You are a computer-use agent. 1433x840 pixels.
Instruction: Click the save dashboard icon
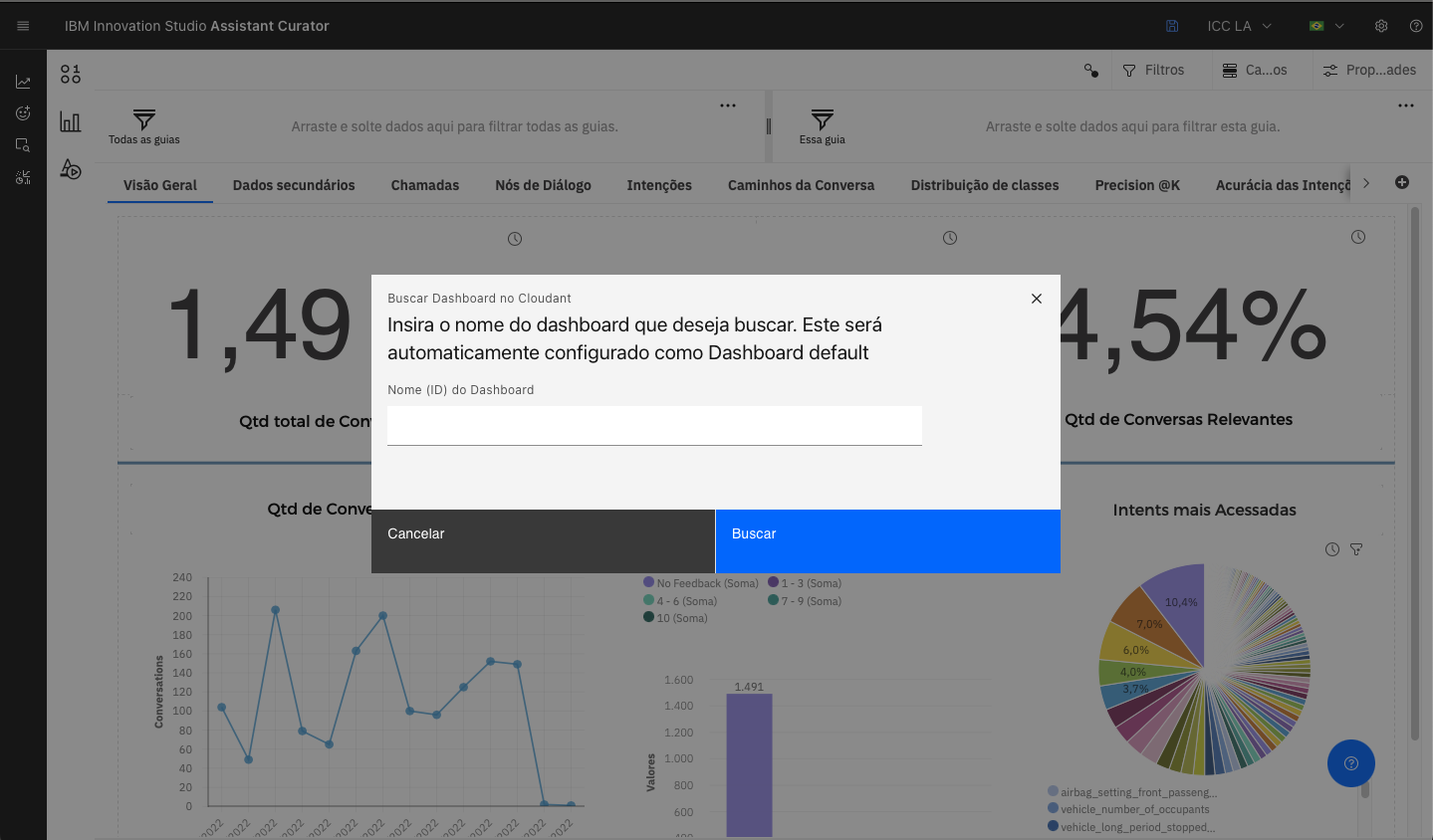pos(1172,26)
